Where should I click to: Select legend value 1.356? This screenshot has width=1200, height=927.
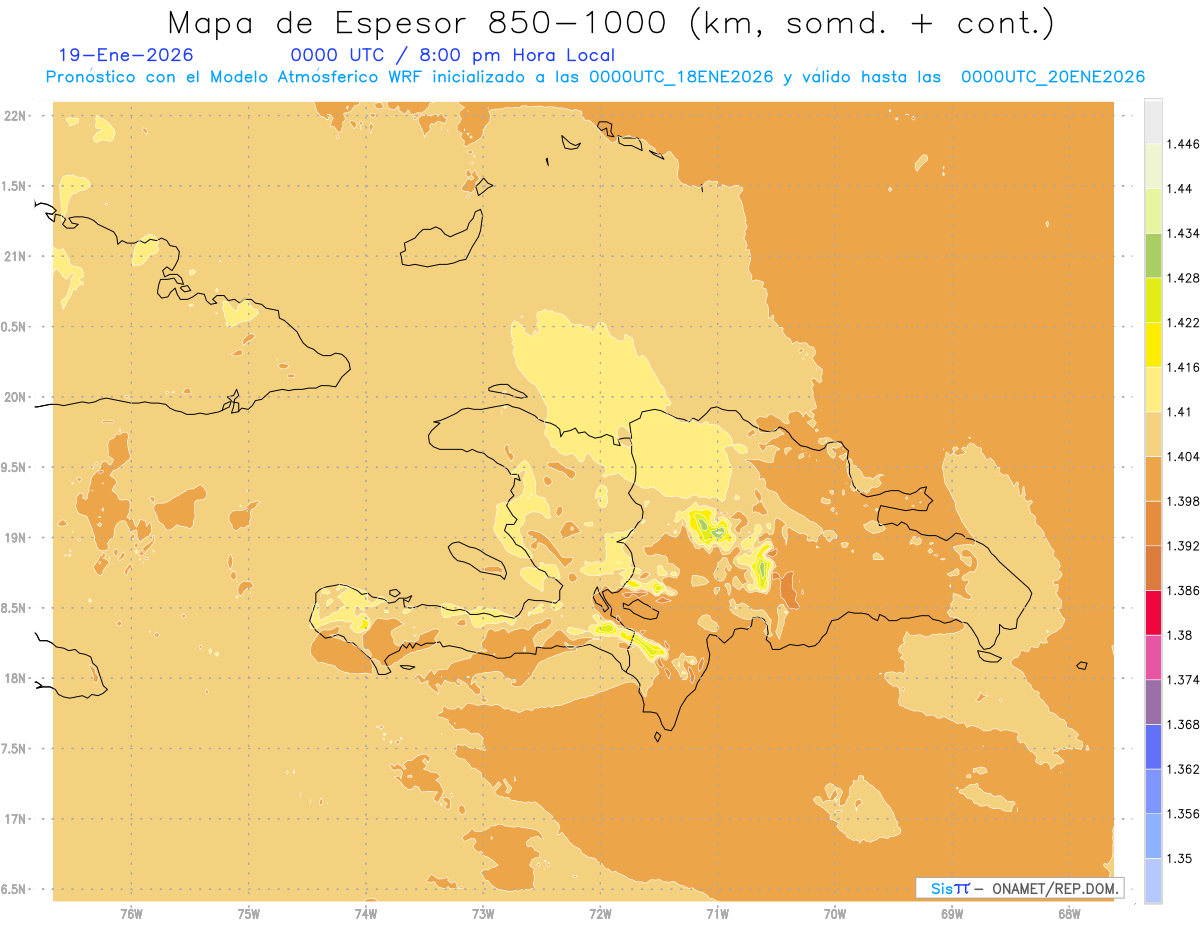click(x=1181, y=814)
